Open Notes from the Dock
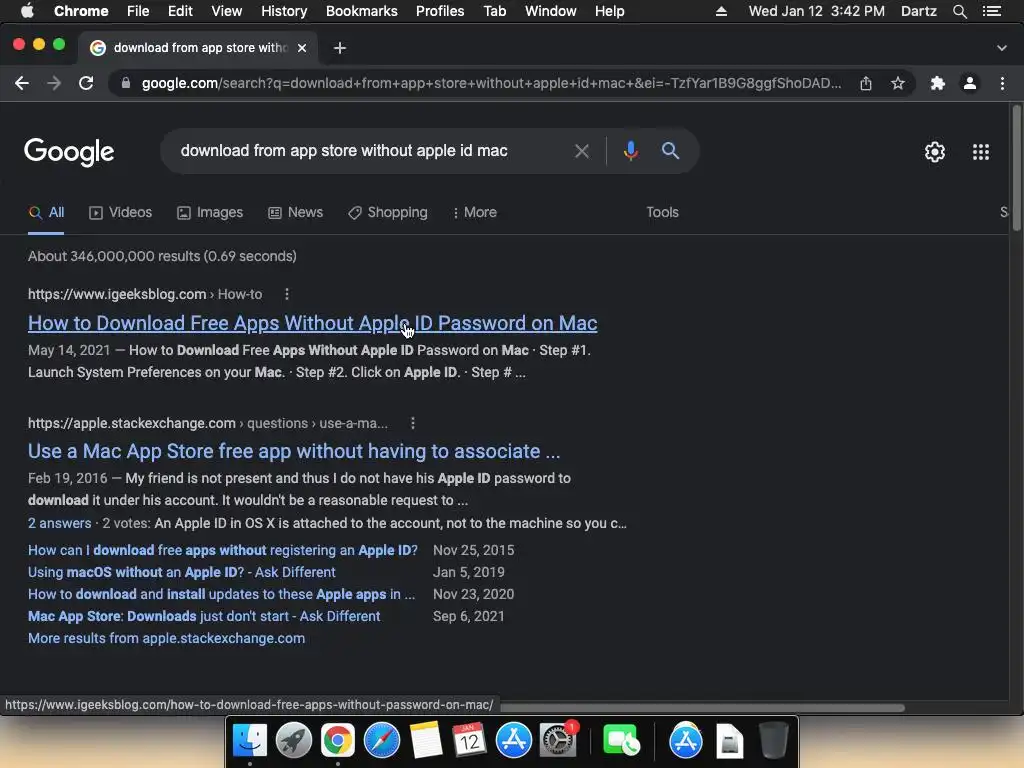 [x=426, y=740]
